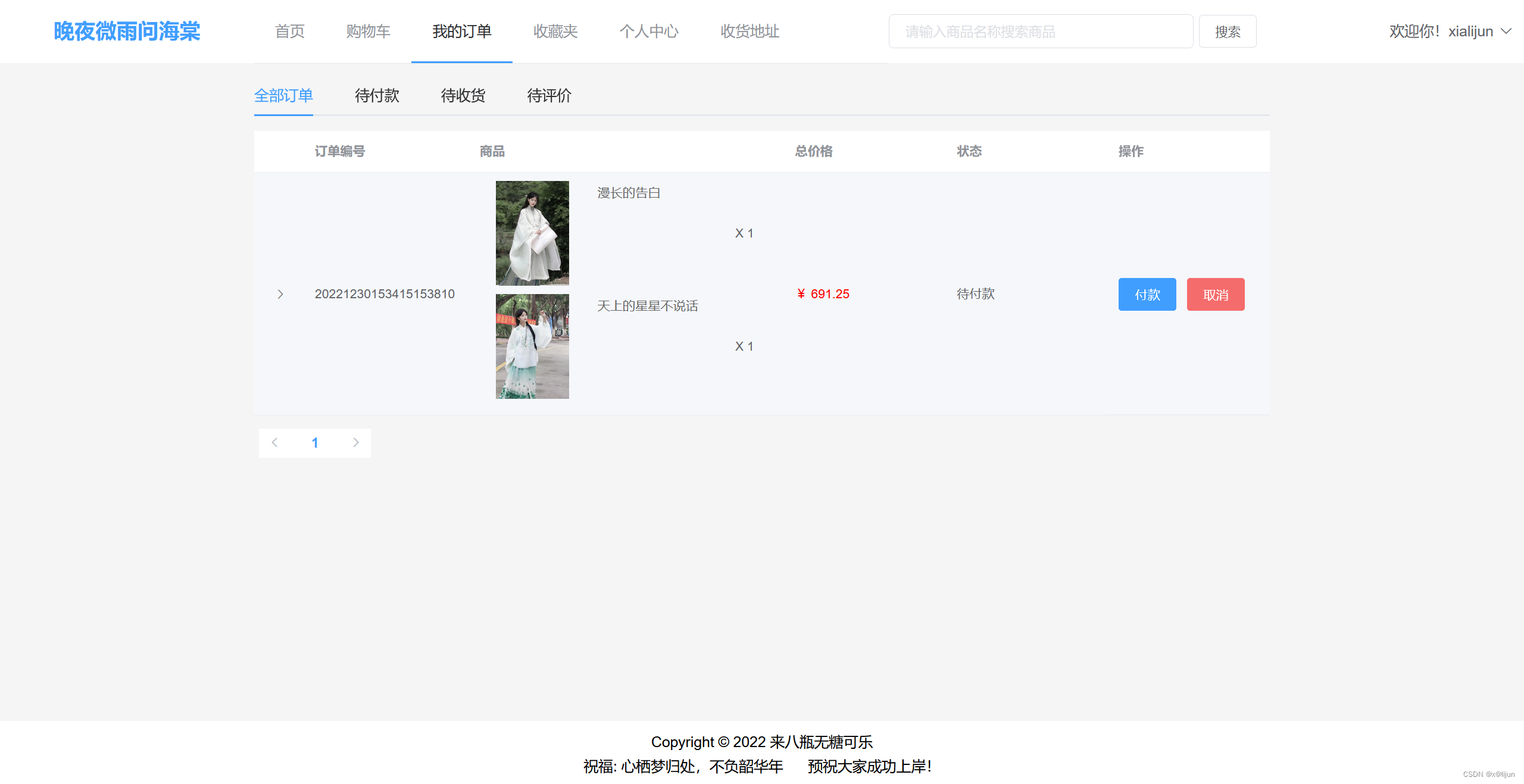
Task: Click the 取消 cancel order button
Action: (x=1215, y=295)
